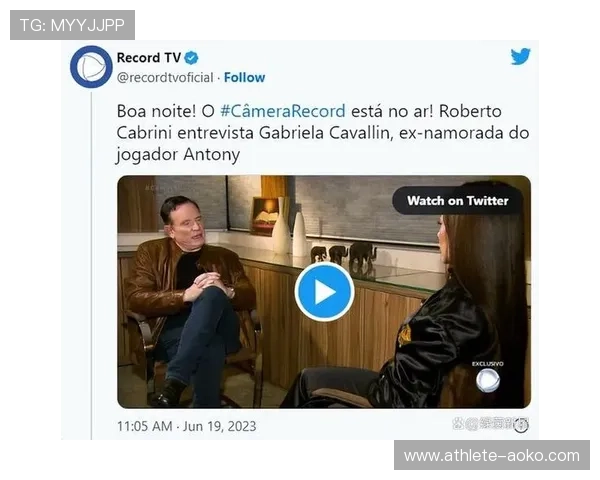Click the blue verified badge
600x480 pixels.
191,58
